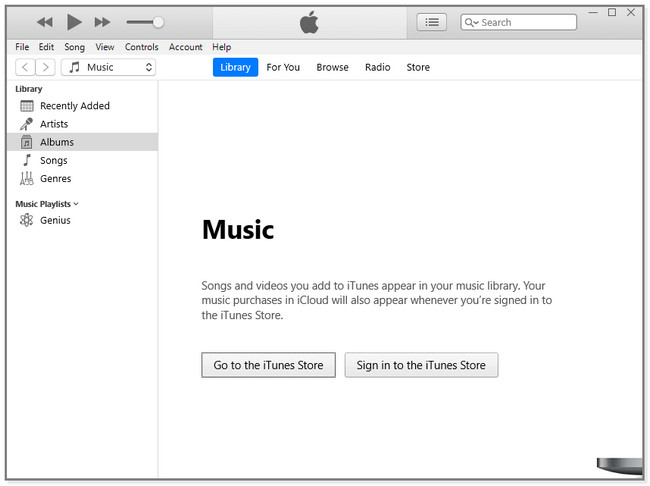
Task: Close the iTunes window
Action: 631,12
